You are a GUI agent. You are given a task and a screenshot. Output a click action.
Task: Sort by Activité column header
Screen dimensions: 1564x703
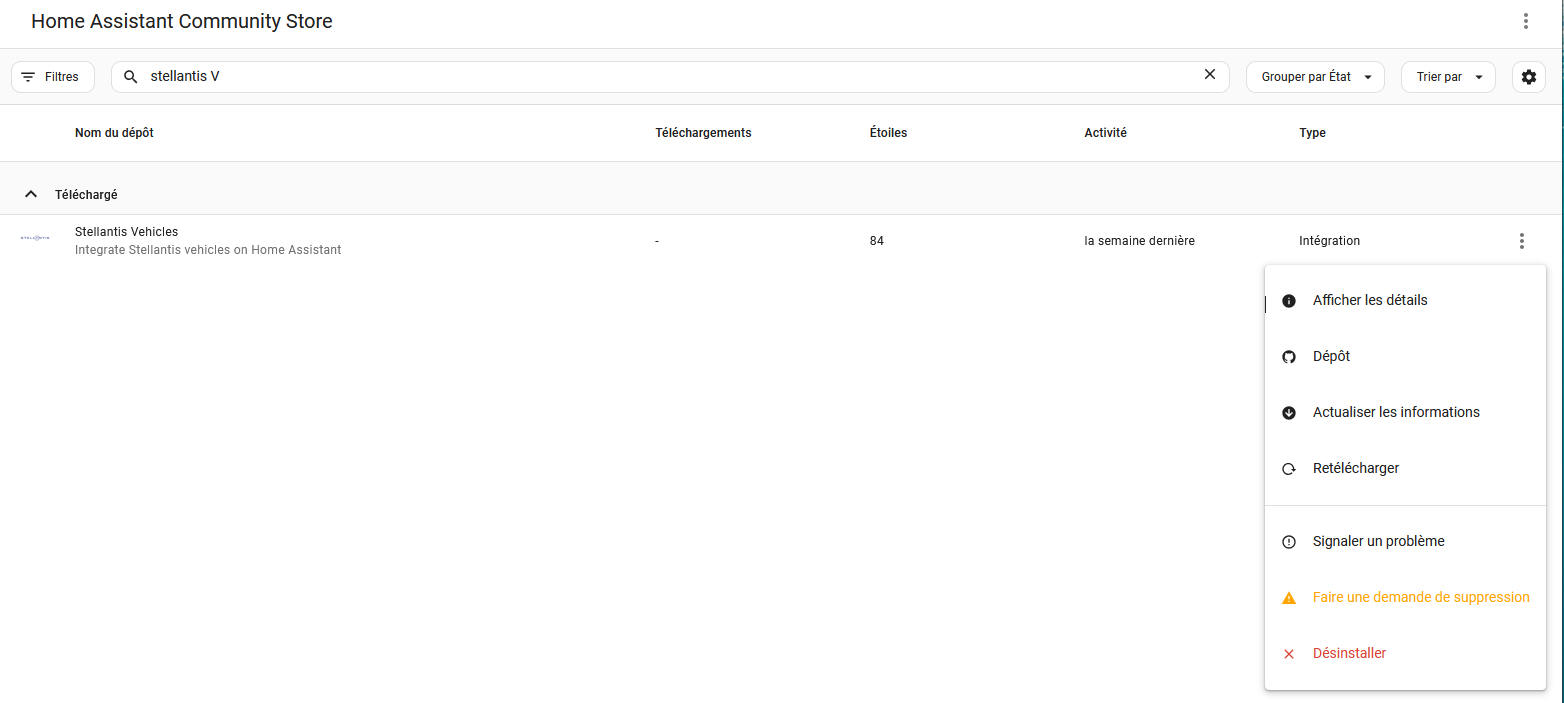(x=1105, y=133)
